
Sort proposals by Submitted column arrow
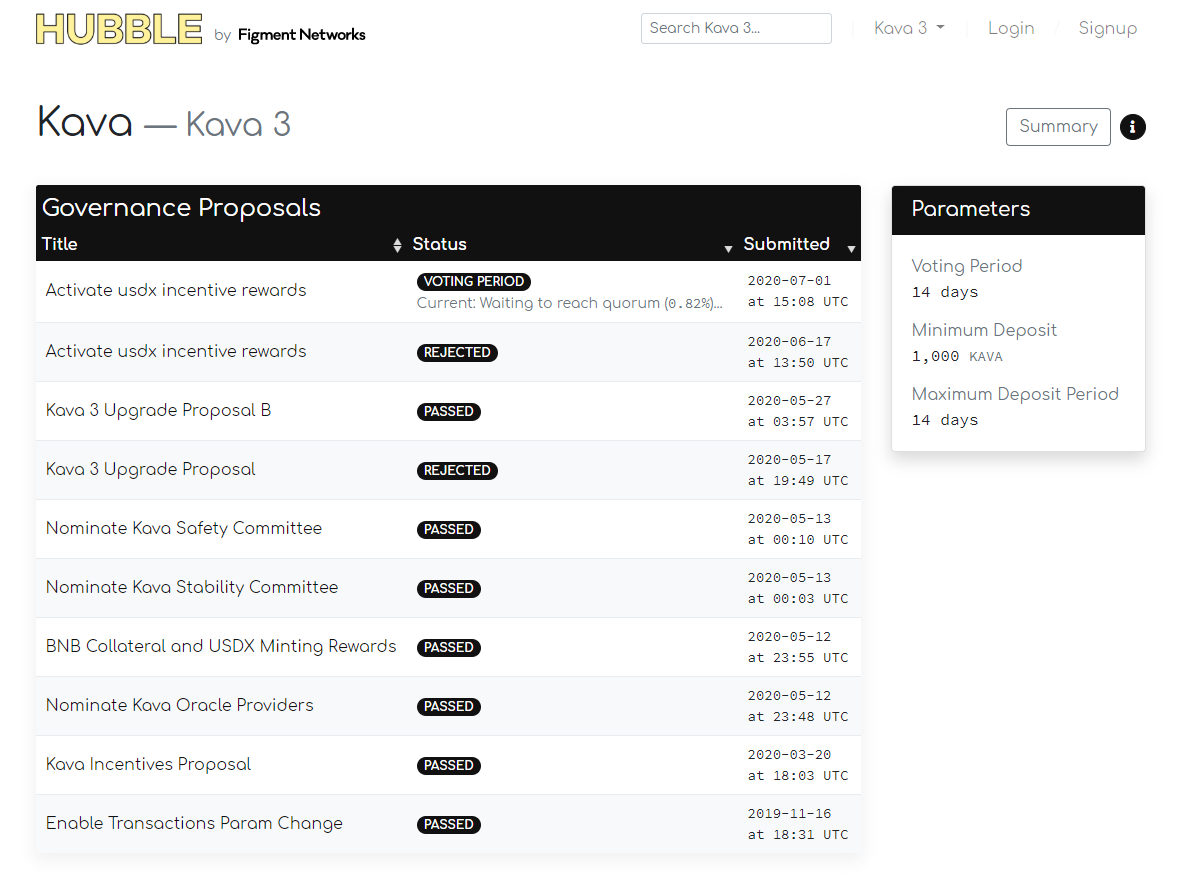851,248
